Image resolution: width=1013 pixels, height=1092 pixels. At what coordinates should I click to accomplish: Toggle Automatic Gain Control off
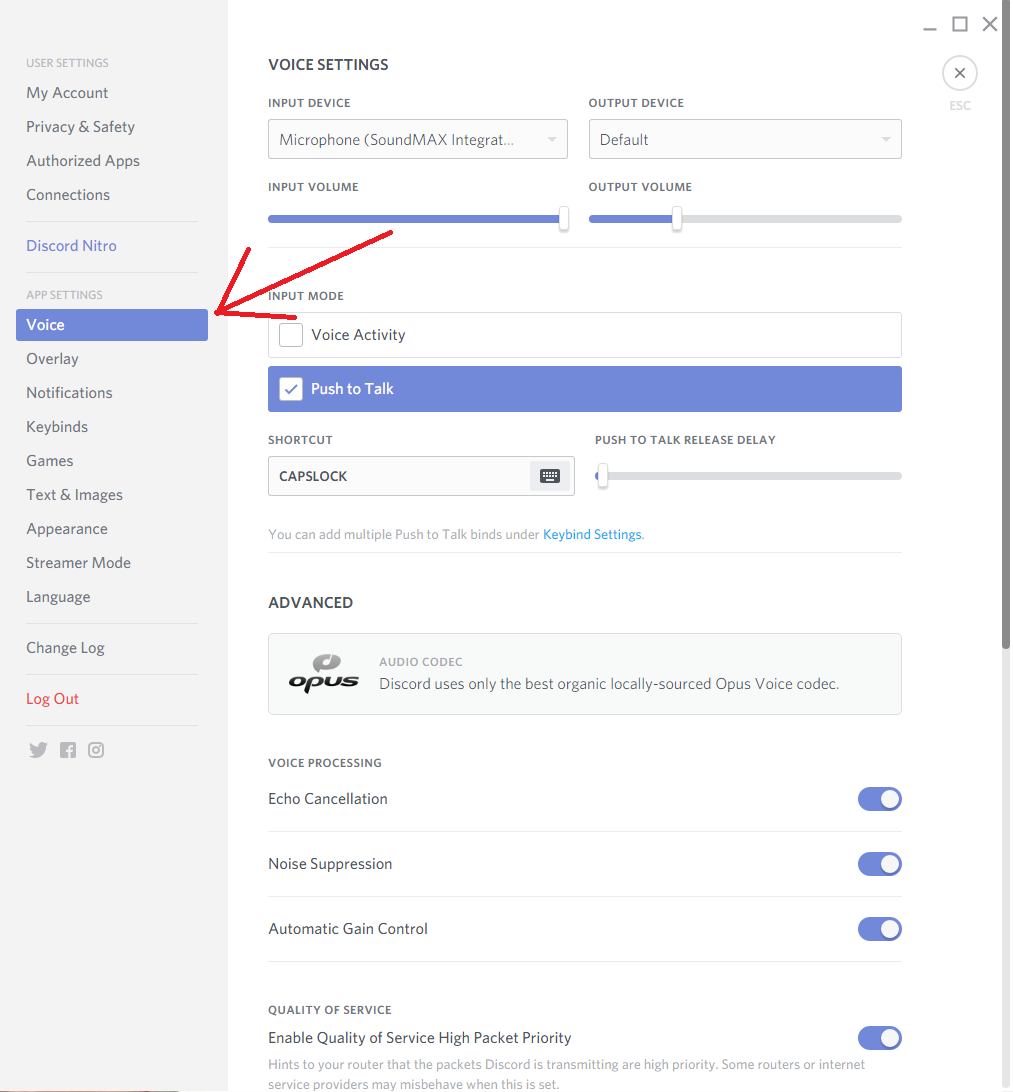pyautogui.click(x=880, y=929)
